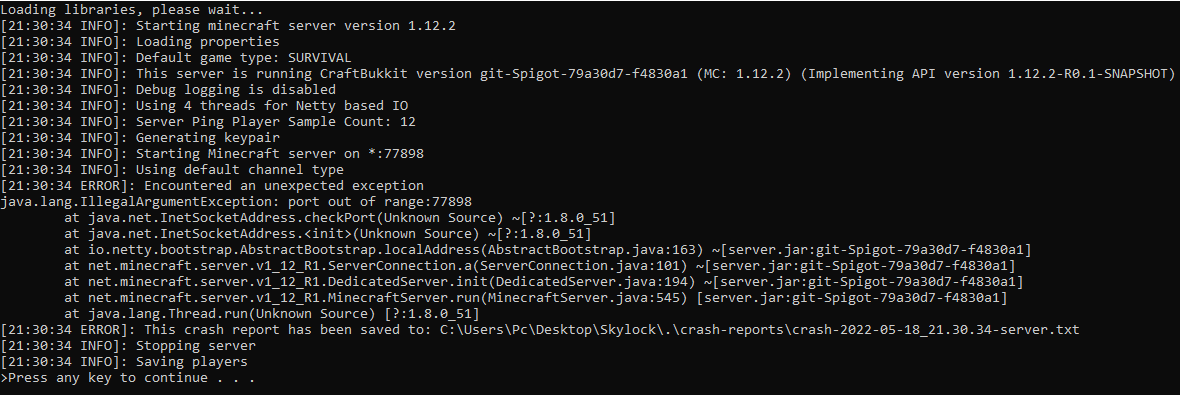
Task: Click the 'Using 4 threads for Netty' line
Action: pos(204,105)
